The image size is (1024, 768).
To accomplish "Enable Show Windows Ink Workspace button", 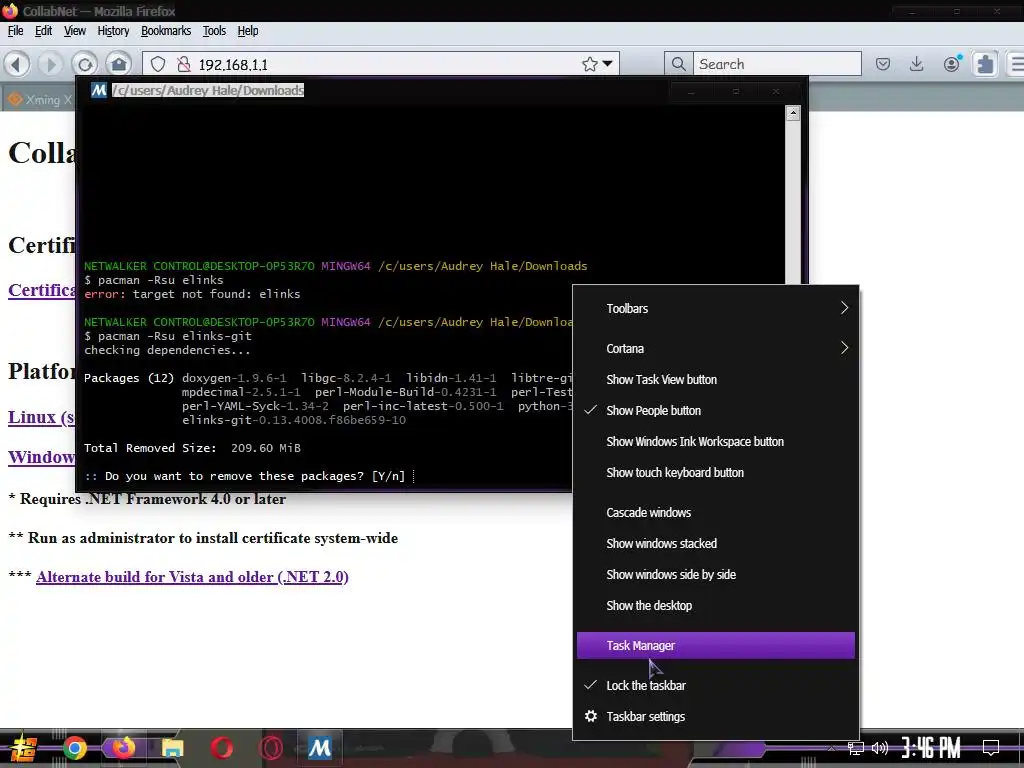I will click(x=716, y=441).
